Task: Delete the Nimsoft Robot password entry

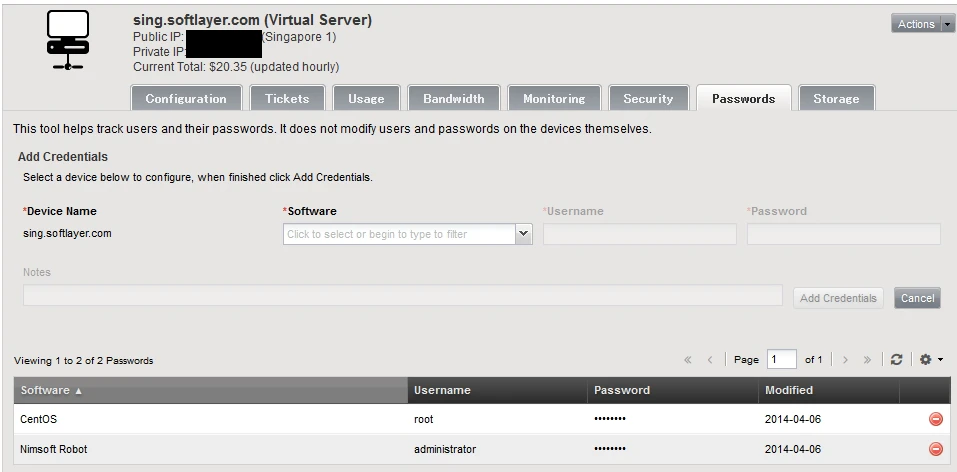Action: 936,449
